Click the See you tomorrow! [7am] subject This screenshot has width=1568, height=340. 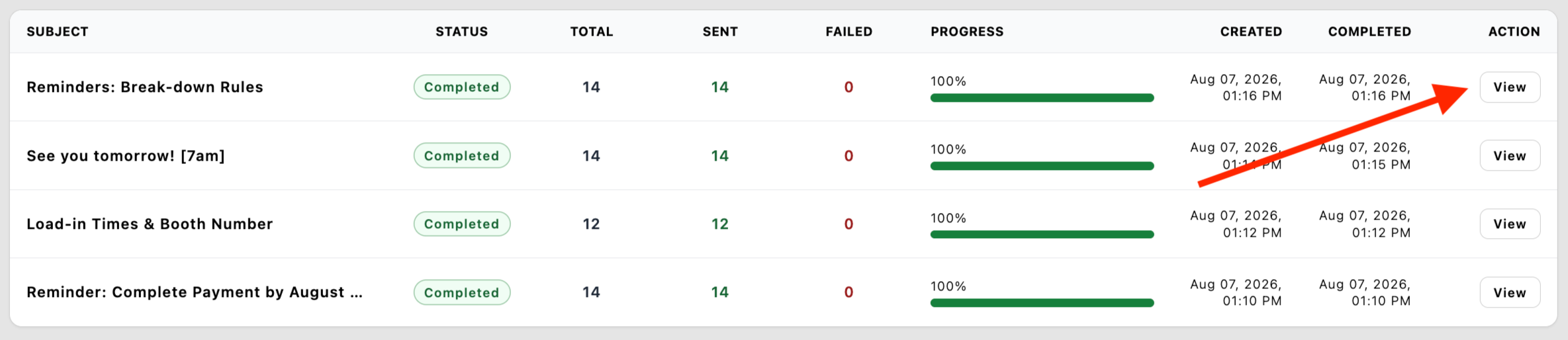(126, 155)
